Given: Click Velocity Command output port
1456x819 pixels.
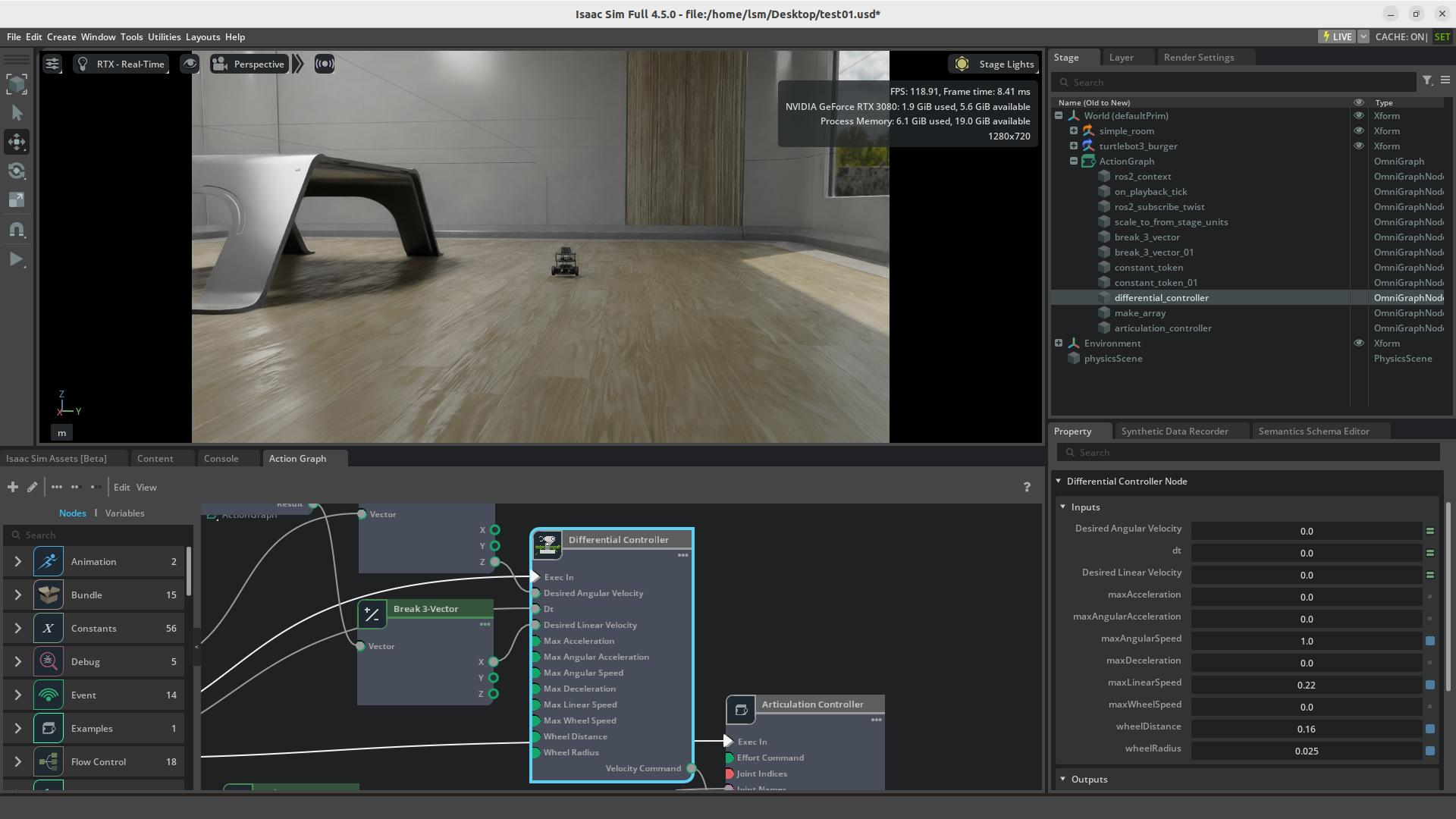Looking at the screenshot, I should click(x=691, y=768).
